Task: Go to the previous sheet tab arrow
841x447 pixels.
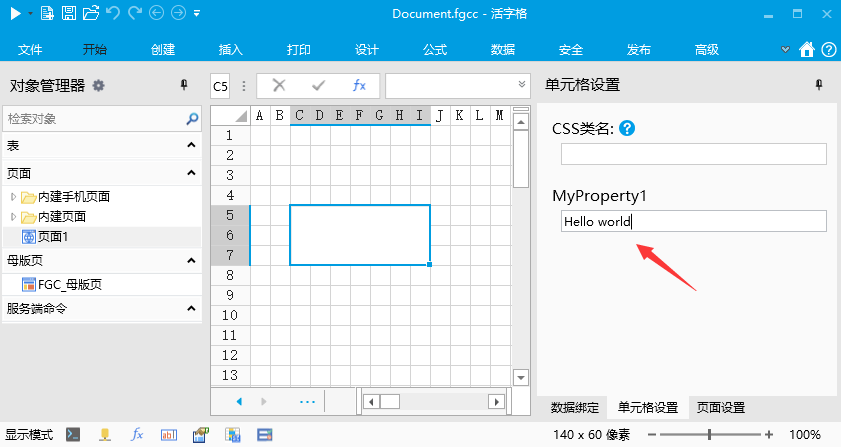Action: 239,401
